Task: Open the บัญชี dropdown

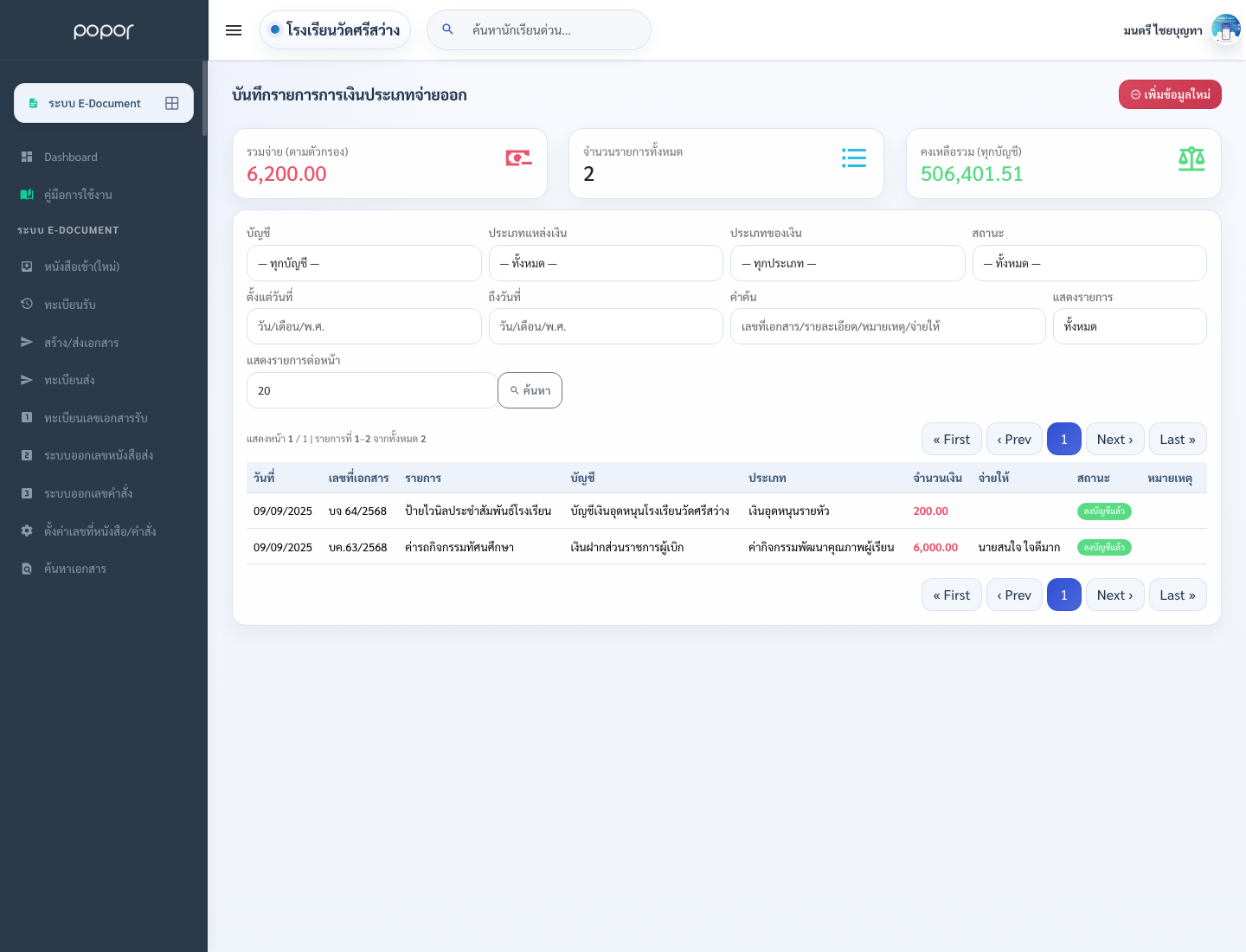Action: 364,263
